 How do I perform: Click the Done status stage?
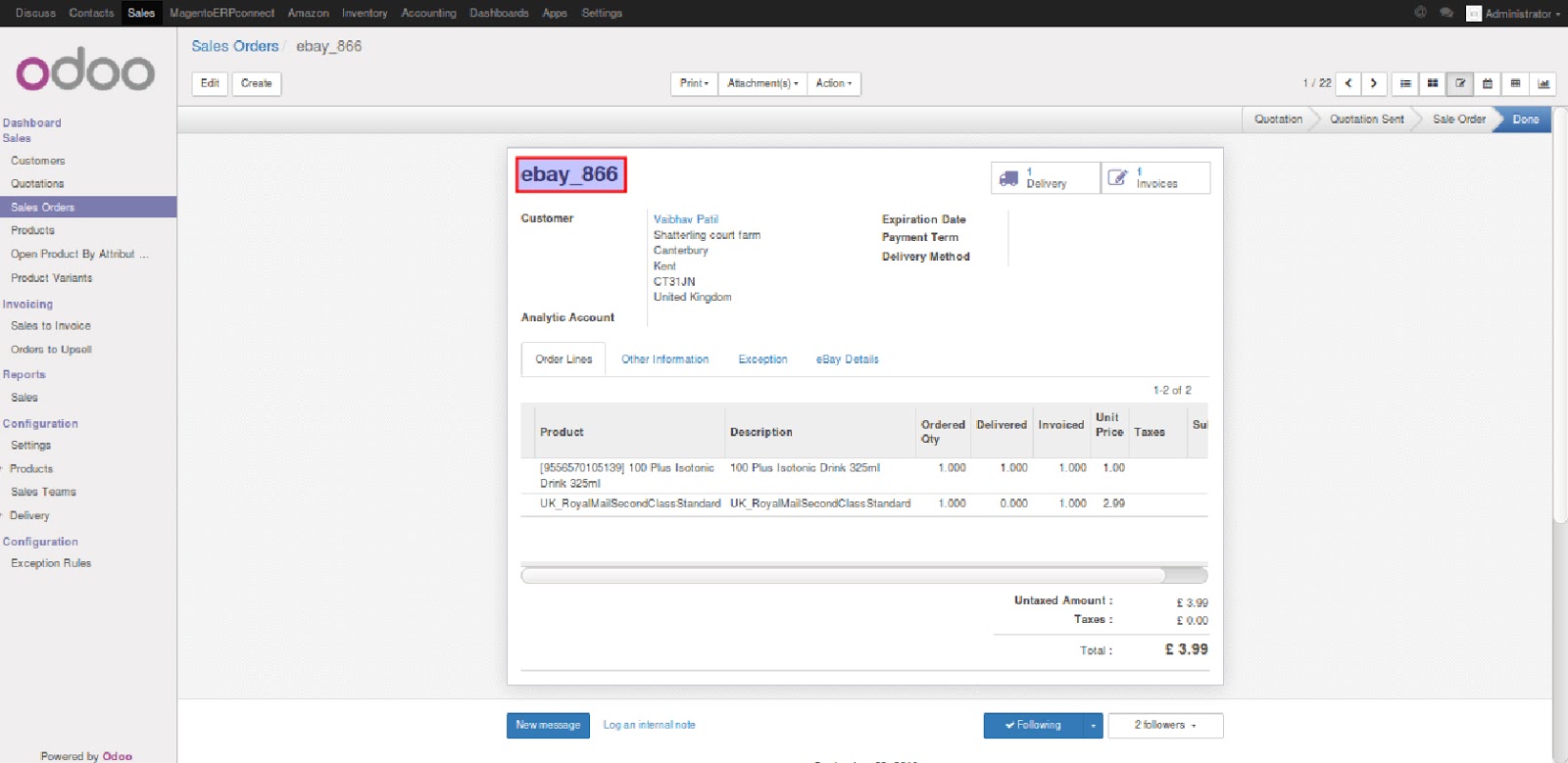[1525, 119]
